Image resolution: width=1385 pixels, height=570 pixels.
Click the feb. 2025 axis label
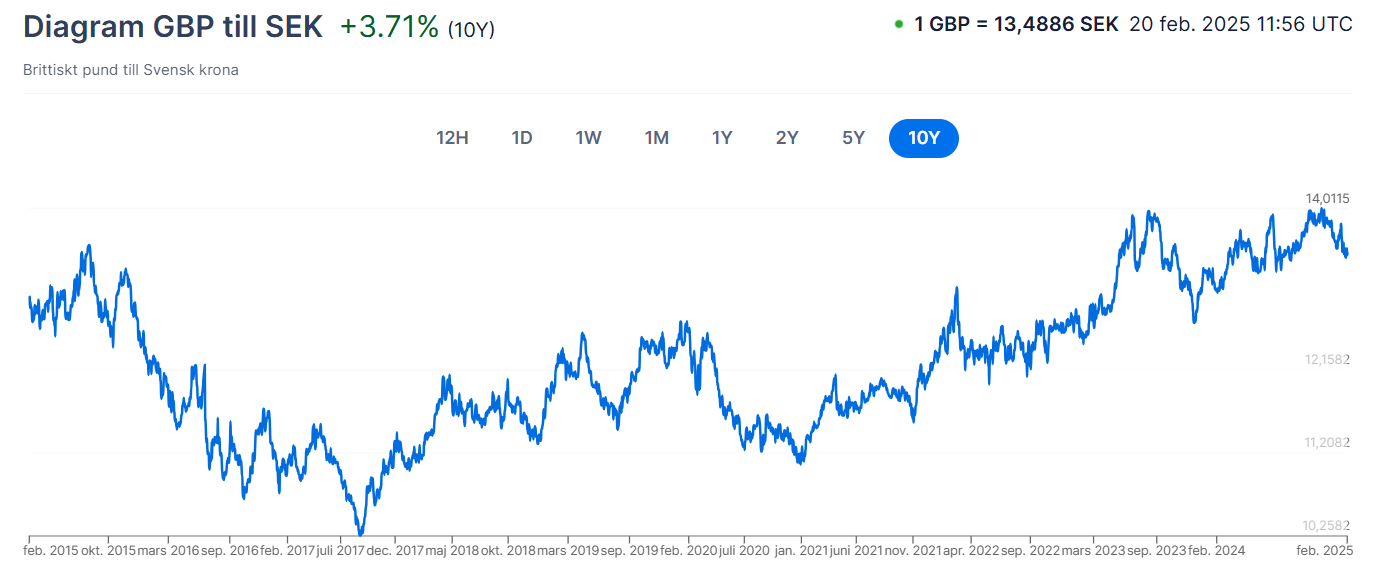(x=1325, y=551)
